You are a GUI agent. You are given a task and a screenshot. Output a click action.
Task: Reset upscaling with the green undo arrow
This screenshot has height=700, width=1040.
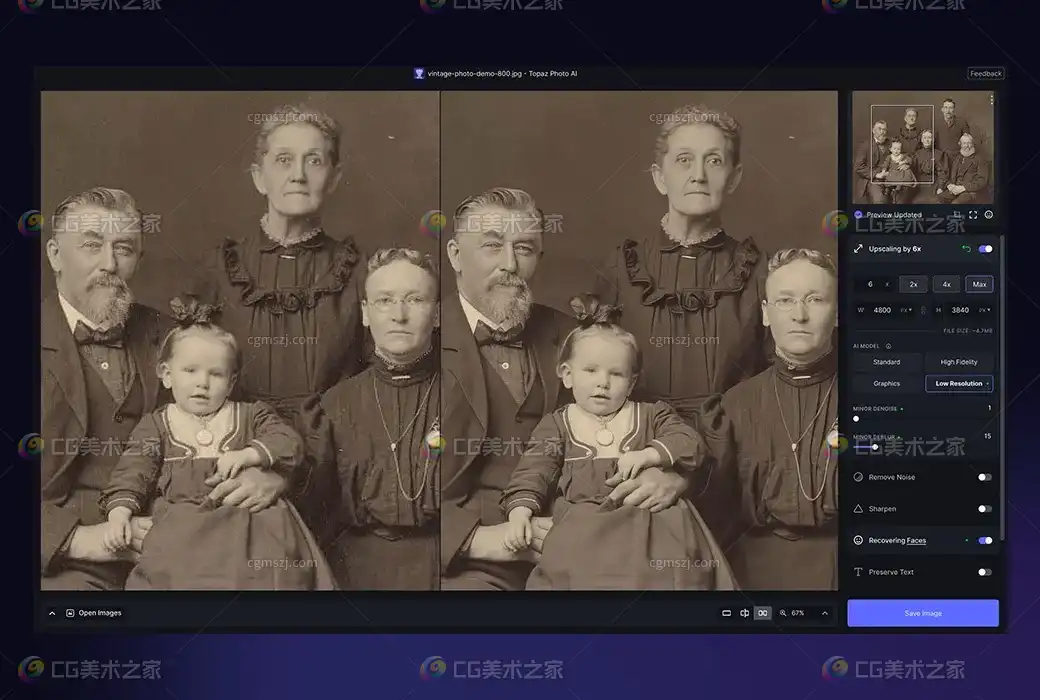966,249
